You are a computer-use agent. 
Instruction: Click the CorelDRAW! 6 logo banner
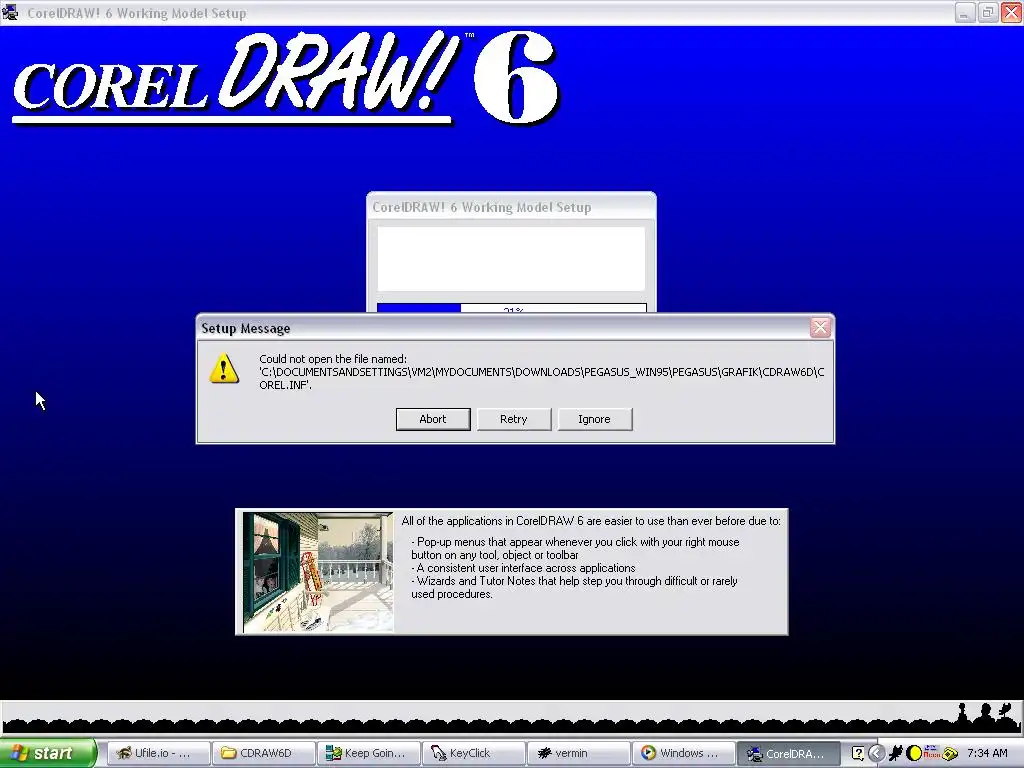(x=286, y=80)
